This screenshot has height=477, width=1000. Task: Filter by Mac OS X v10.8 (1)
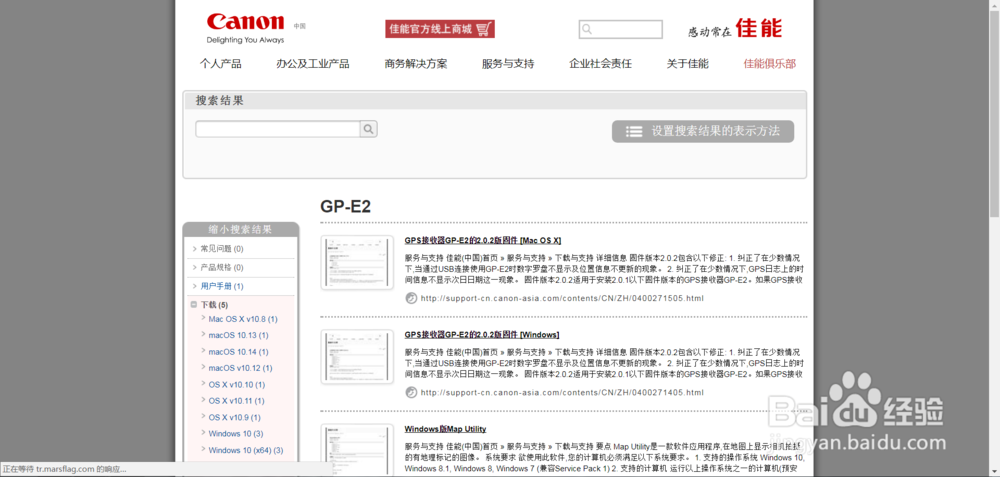coord(243,319)
